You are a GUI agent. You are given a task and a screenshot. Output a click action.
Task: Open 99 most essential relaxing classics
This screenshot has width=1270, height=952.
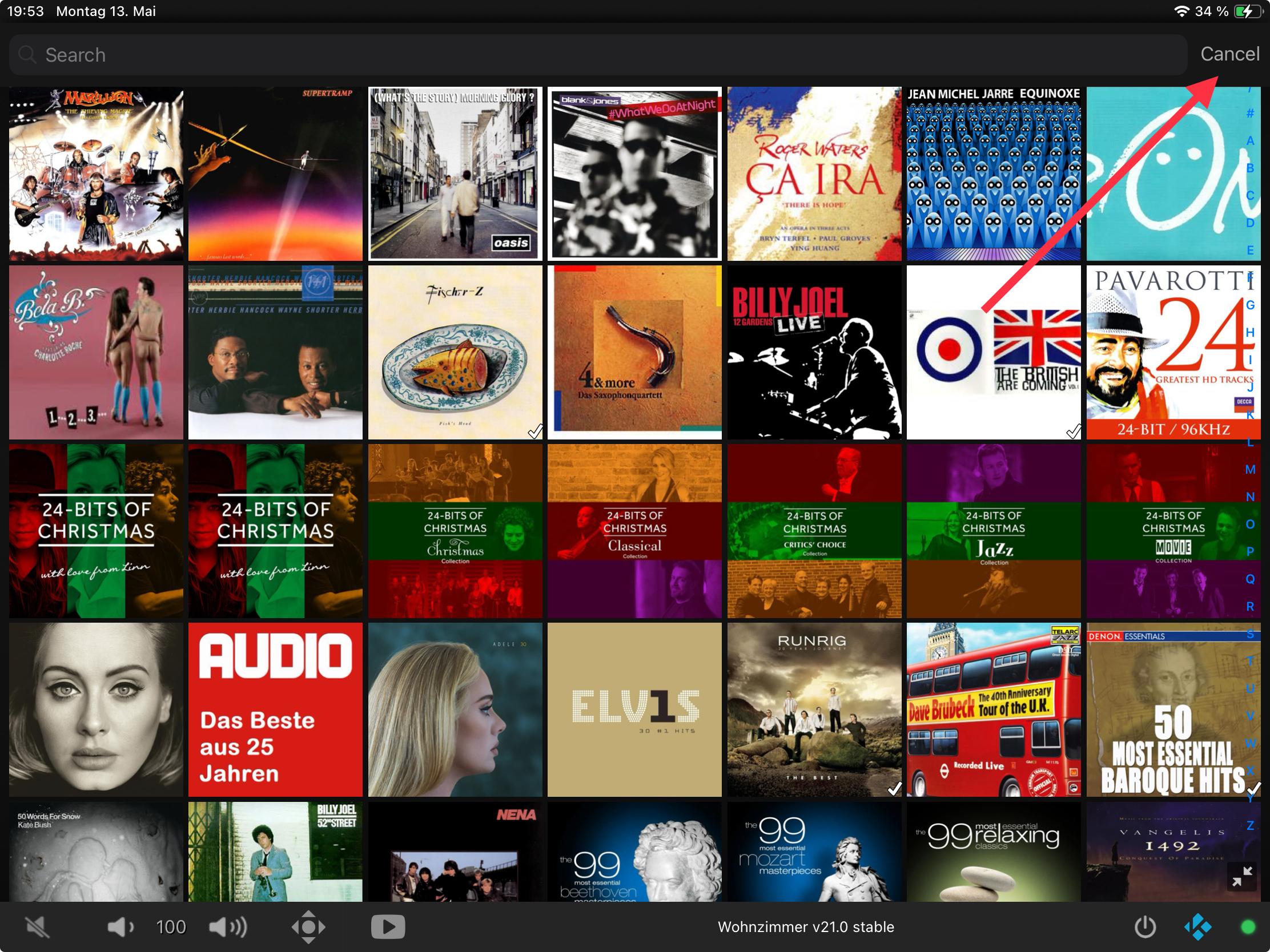[x=994, y=852]
